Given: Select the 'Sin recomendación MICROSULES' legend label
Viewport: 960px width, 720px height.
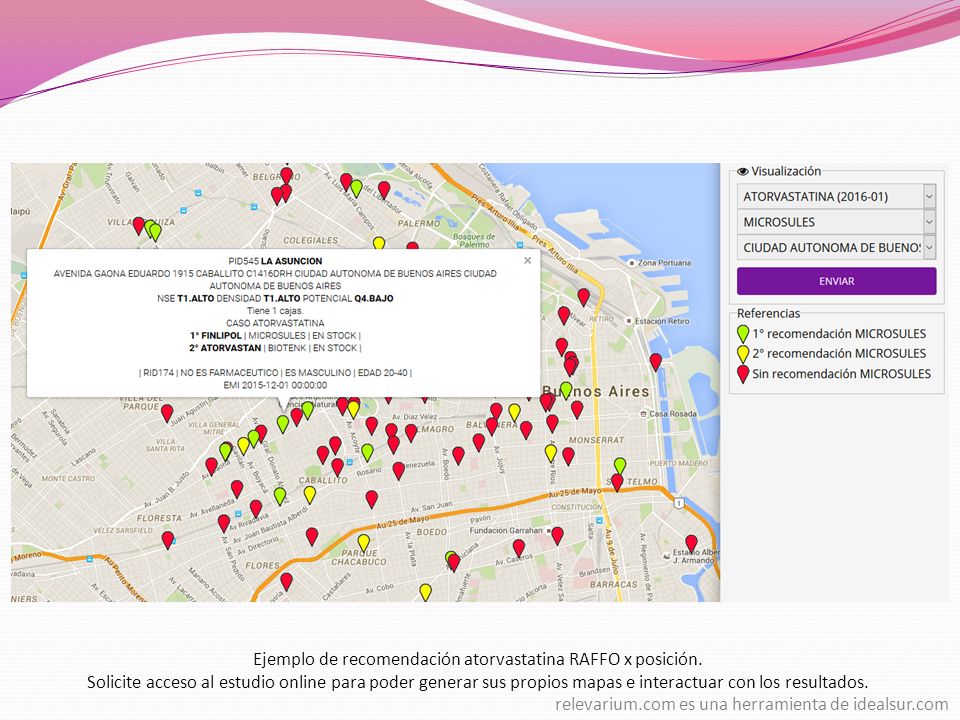Looking at the screenshot, I should tap(841, 373).
